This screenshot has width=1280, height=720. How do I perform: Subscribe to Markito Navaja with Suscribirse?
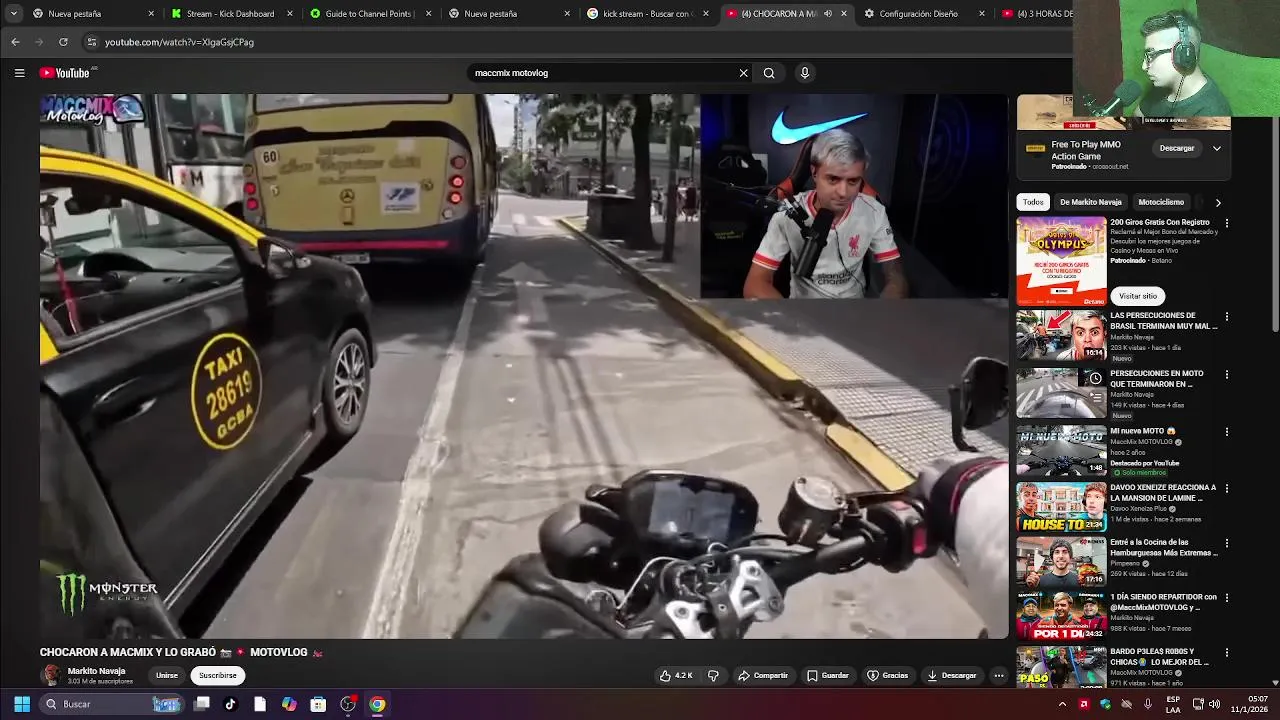217,675
